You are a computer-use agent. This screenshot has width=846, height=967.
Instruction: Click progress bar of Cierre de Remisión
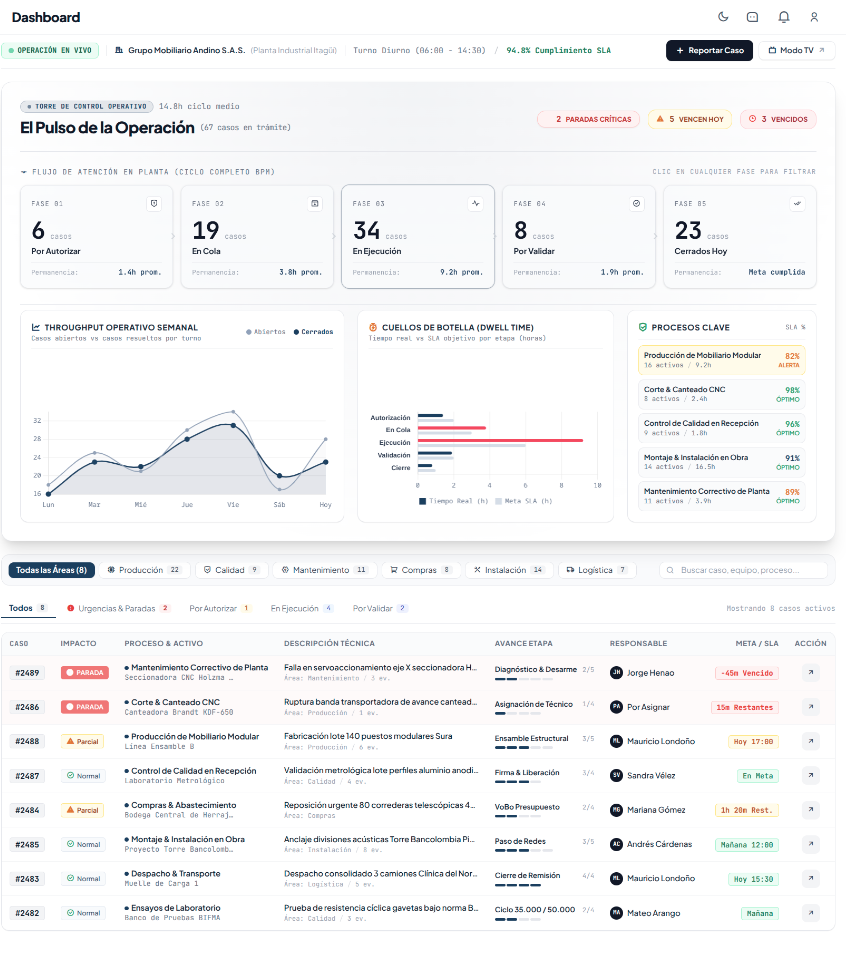(517, 885)
